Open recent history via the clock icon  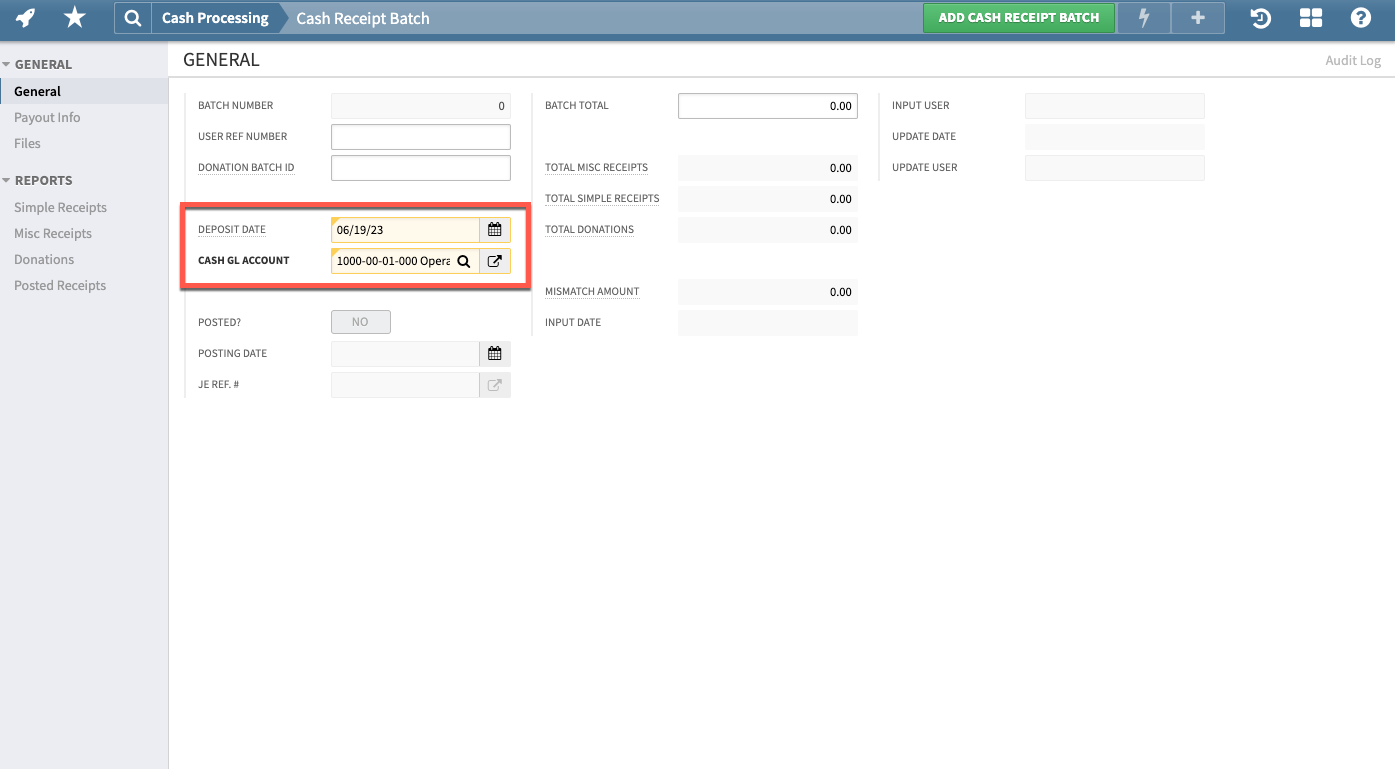pyautogui.click(x=1260, y=17)
